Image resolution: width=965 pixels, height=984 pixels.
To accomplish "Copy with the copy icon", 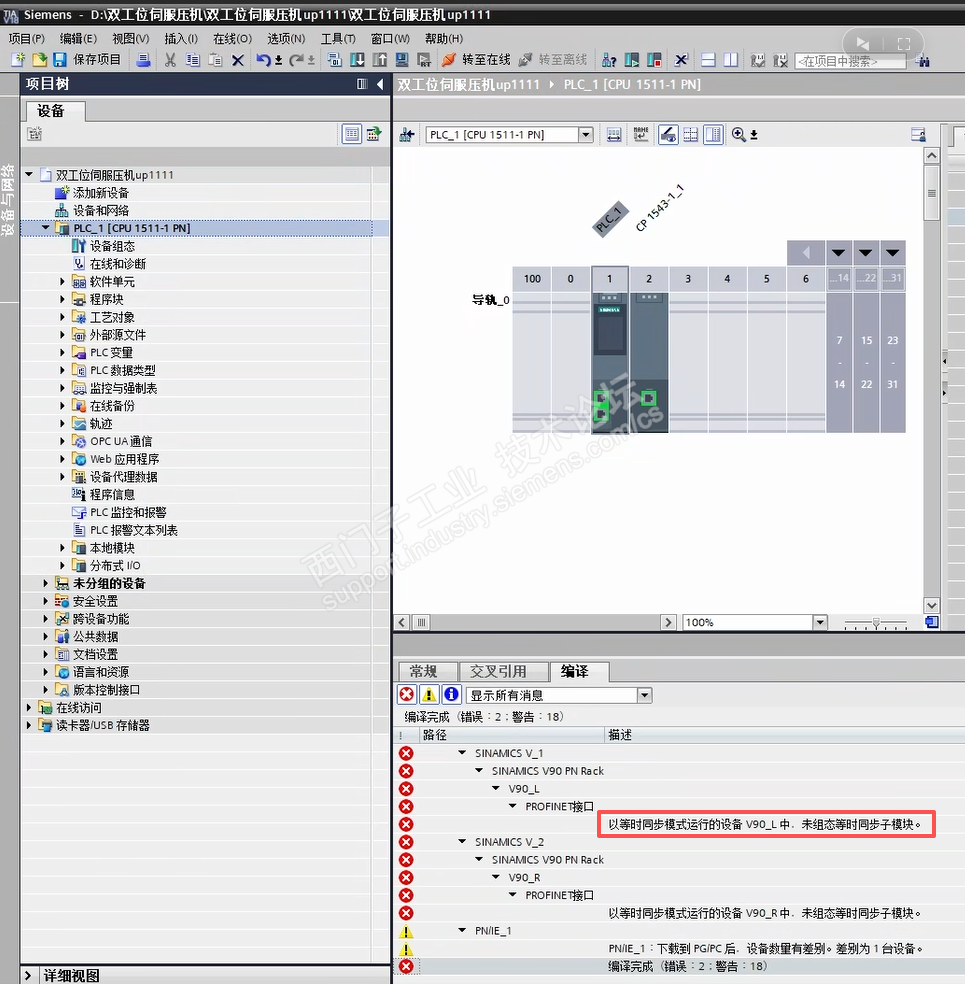I will coord(193,60).
